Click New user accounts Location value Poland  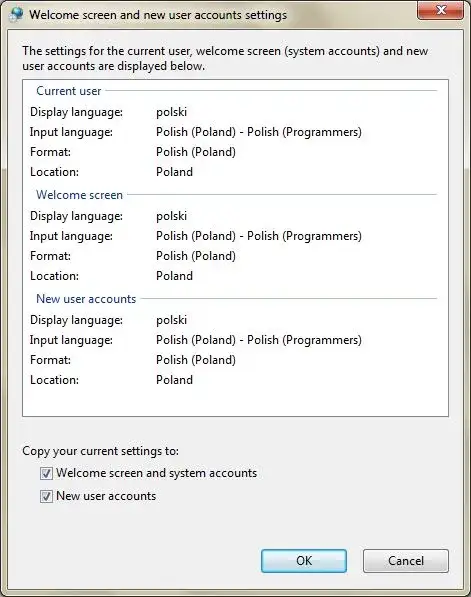pos(174,380)
